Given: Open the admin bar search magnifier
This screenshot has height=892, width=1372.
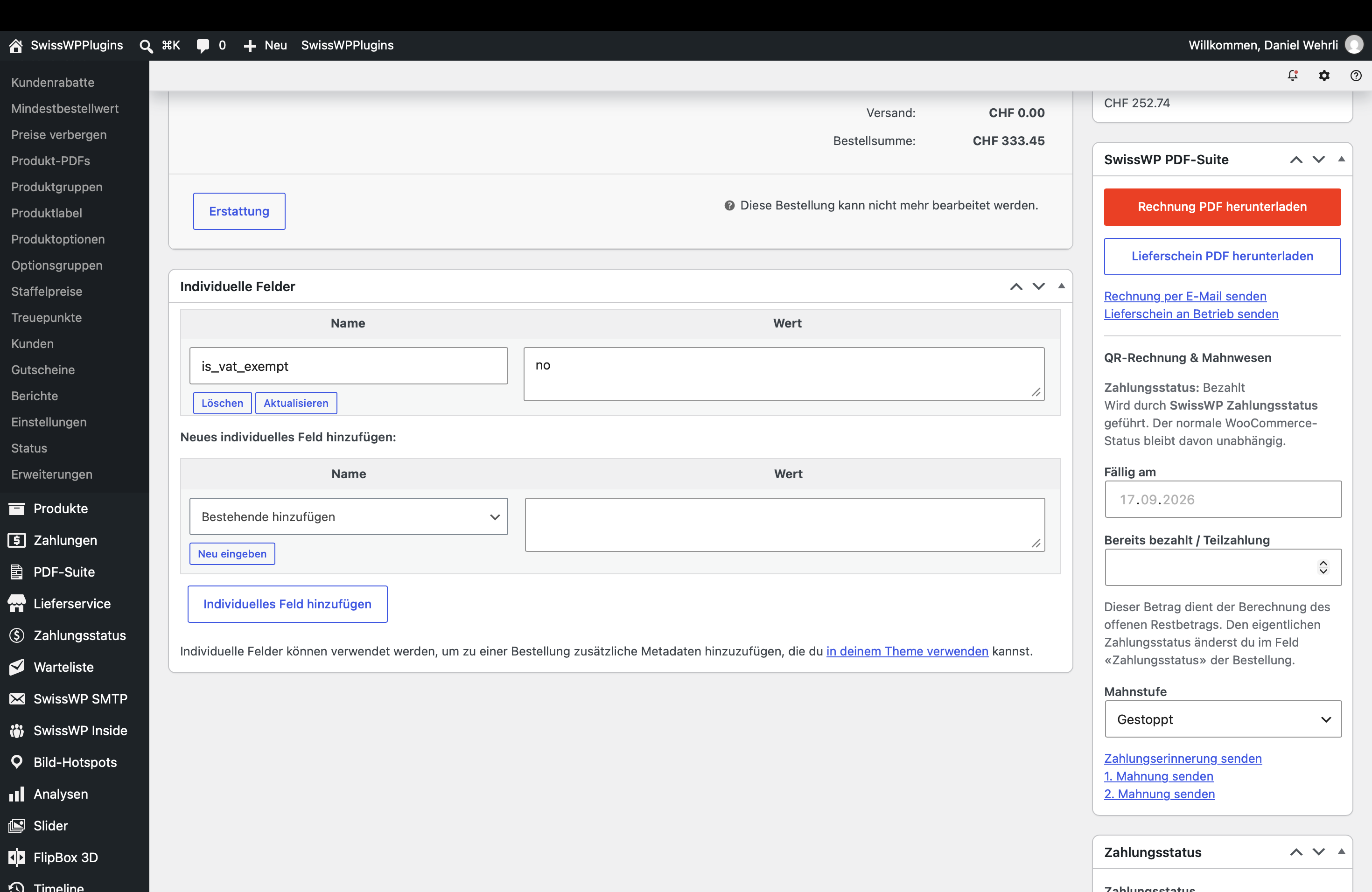Looking at the screenshot, I should click(x=146, y=46).
